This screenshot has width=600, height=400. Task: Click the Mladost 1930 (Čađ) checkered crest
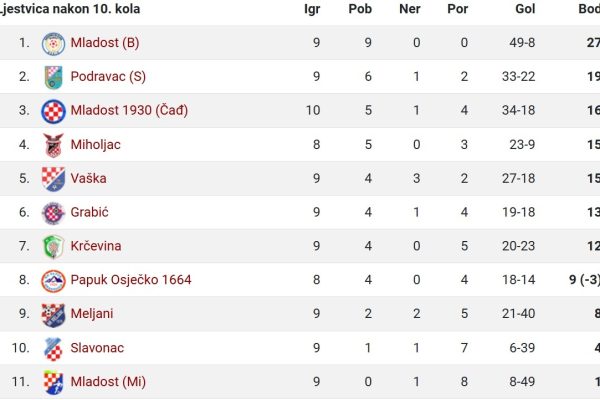point(53,111)
